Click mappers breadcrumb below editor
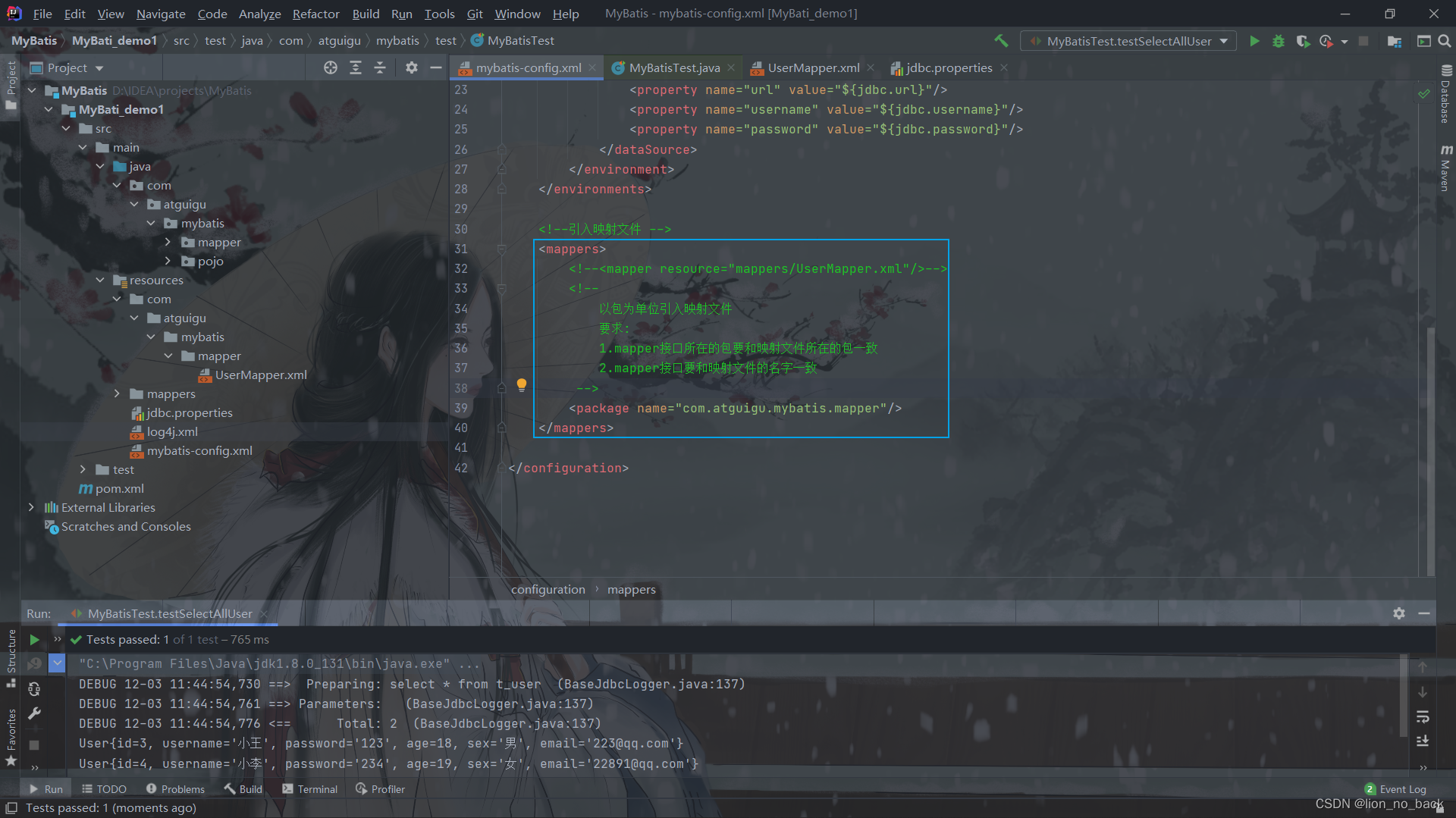The width and height of the screenshot is (1456, 818). click(631, 589)
